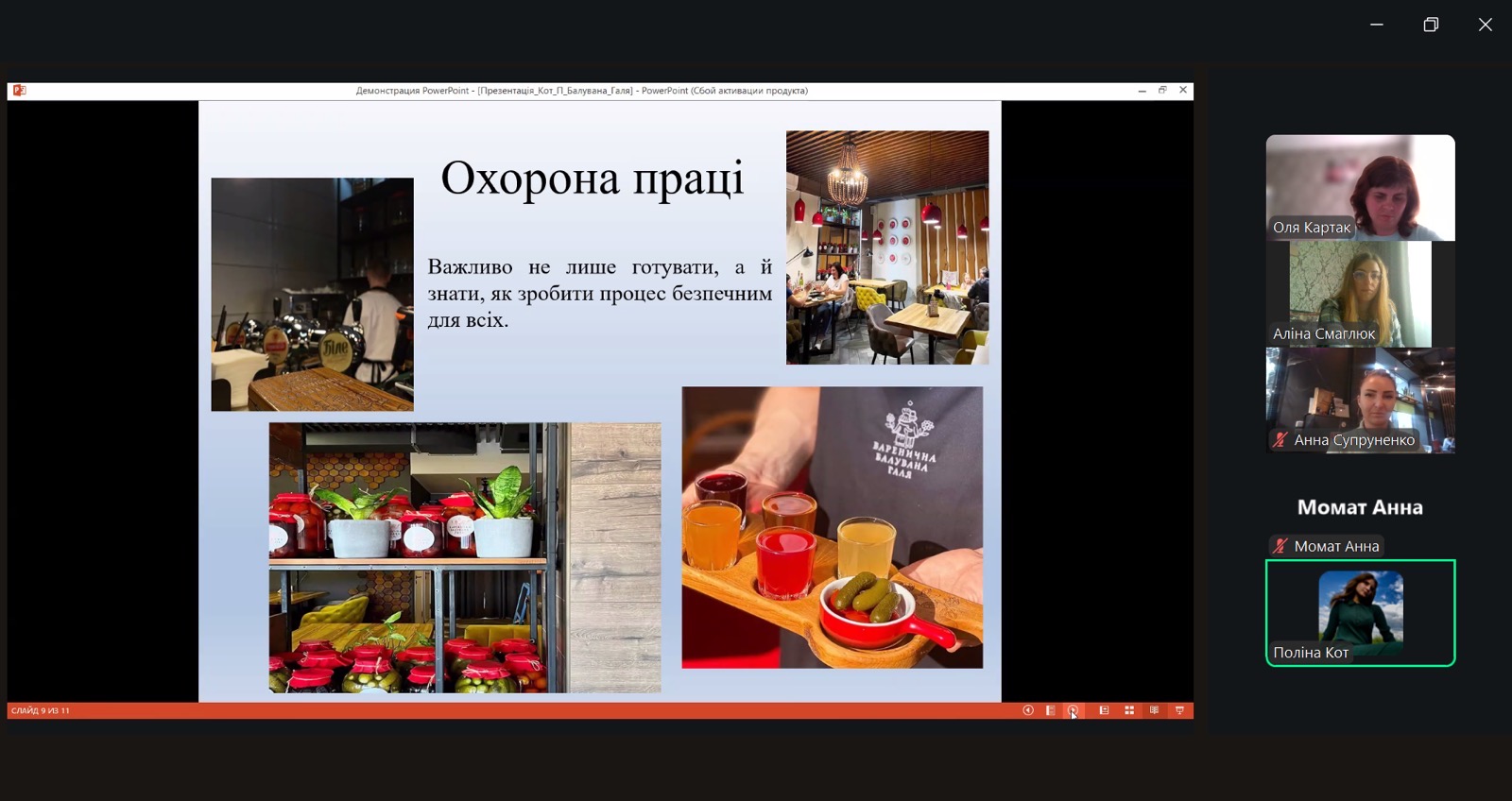Image resolution: width=1512 pixels, height=801 pixels.
Task: Go to the previous slide using status bar arrow
Action: tap(1028, 710)
